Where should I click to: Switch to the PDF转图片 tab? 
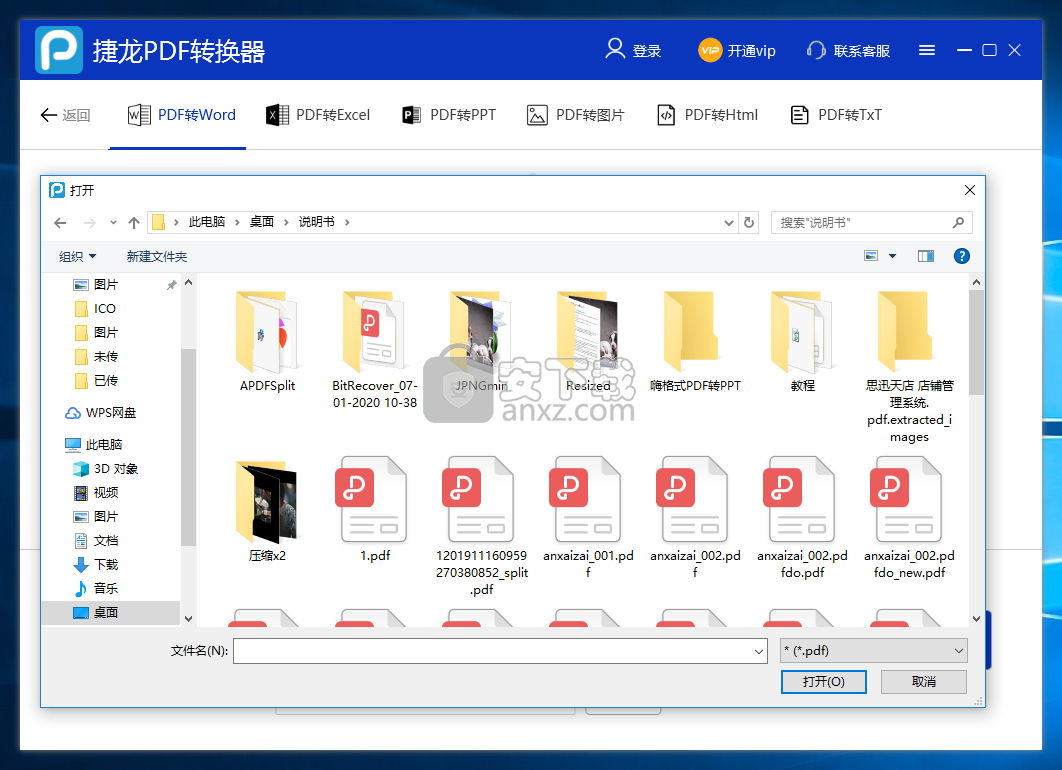tap(575, 115)
